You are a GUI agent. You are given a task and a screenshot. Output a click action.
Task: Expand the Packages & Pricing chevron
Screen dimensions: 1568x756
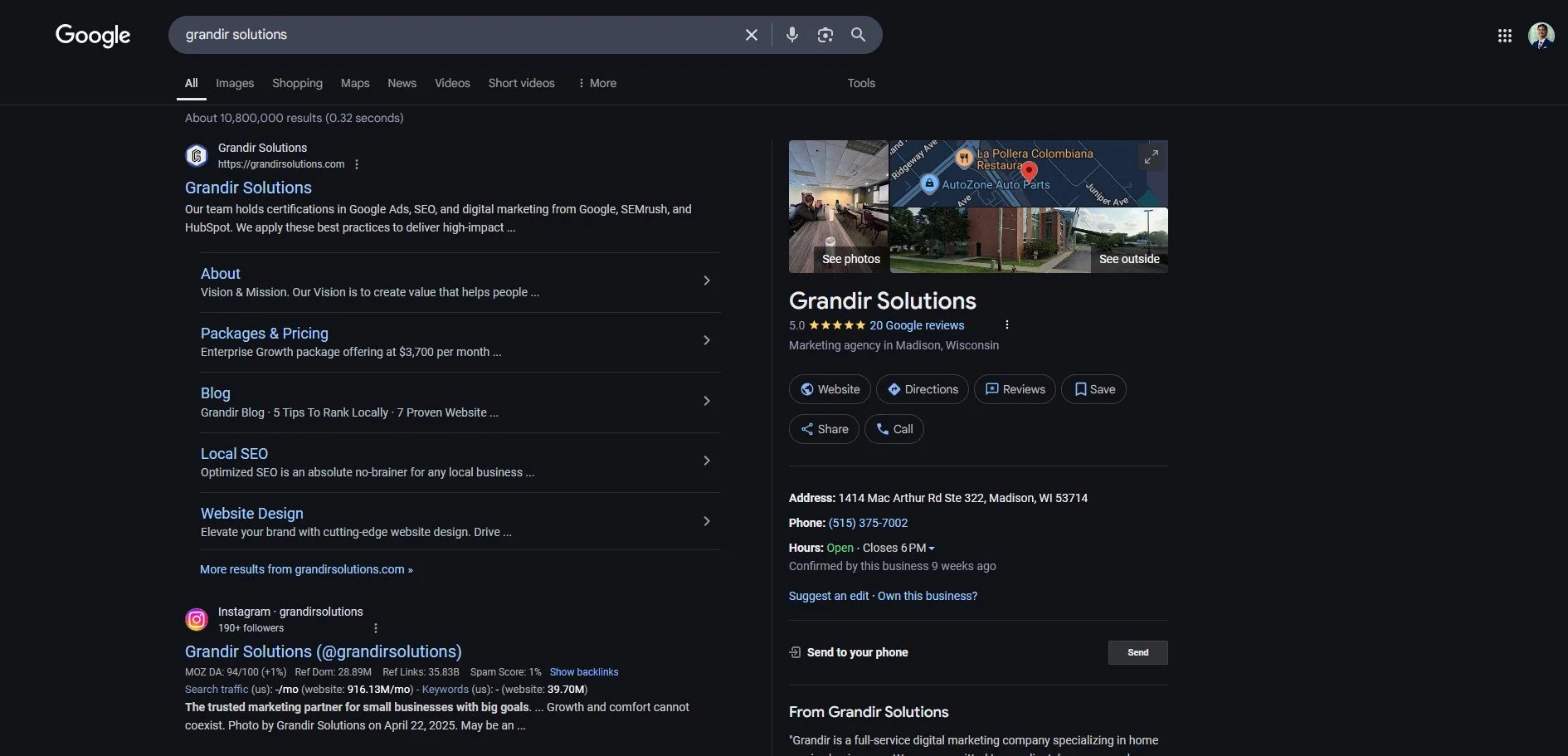coord(707,340)
